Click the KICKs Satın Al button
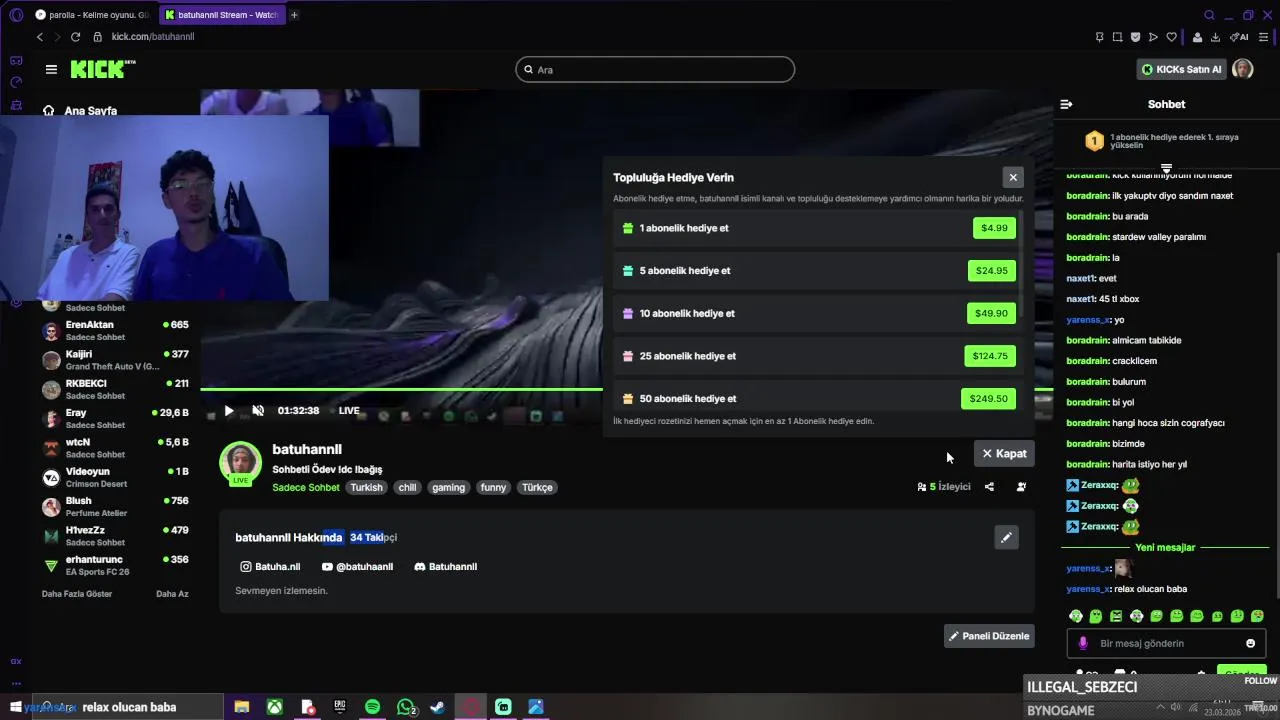Viewport: 1280px width, 720px height. [1182, 69]
